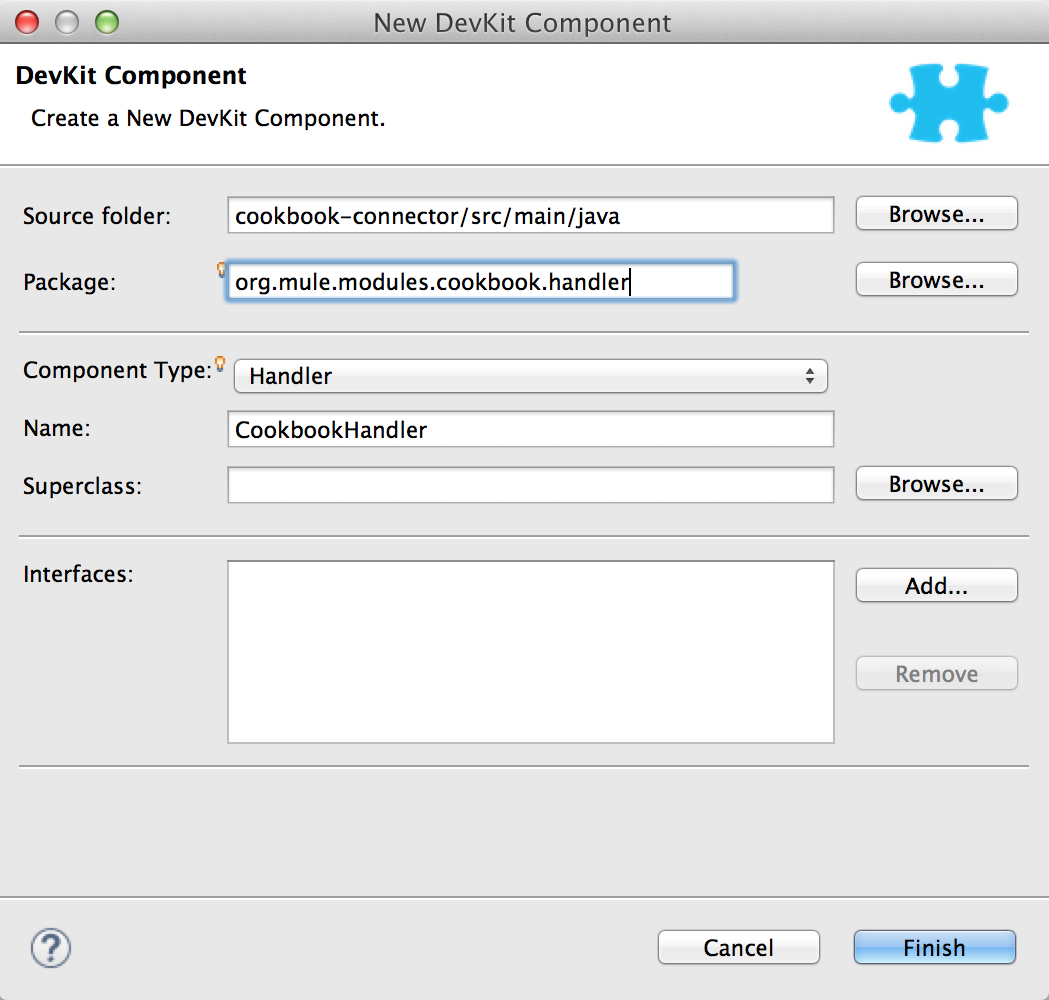Screen dimensions: 1049x1000
Task: Cancel the New DevKit Component dialog
Action: coord(738,947)
